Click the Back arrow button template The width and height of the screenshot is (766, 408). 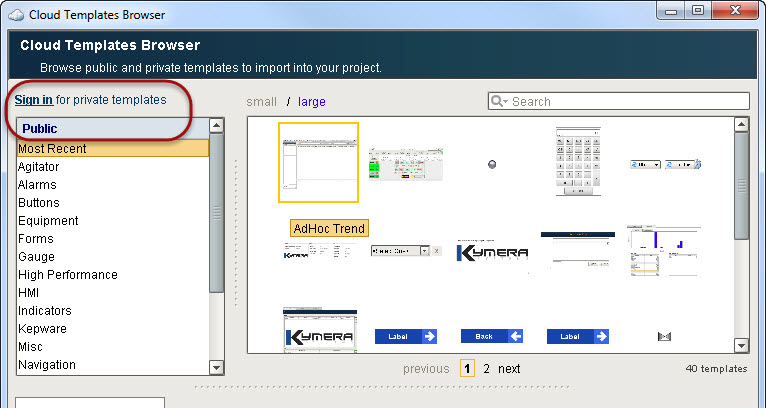491,336
